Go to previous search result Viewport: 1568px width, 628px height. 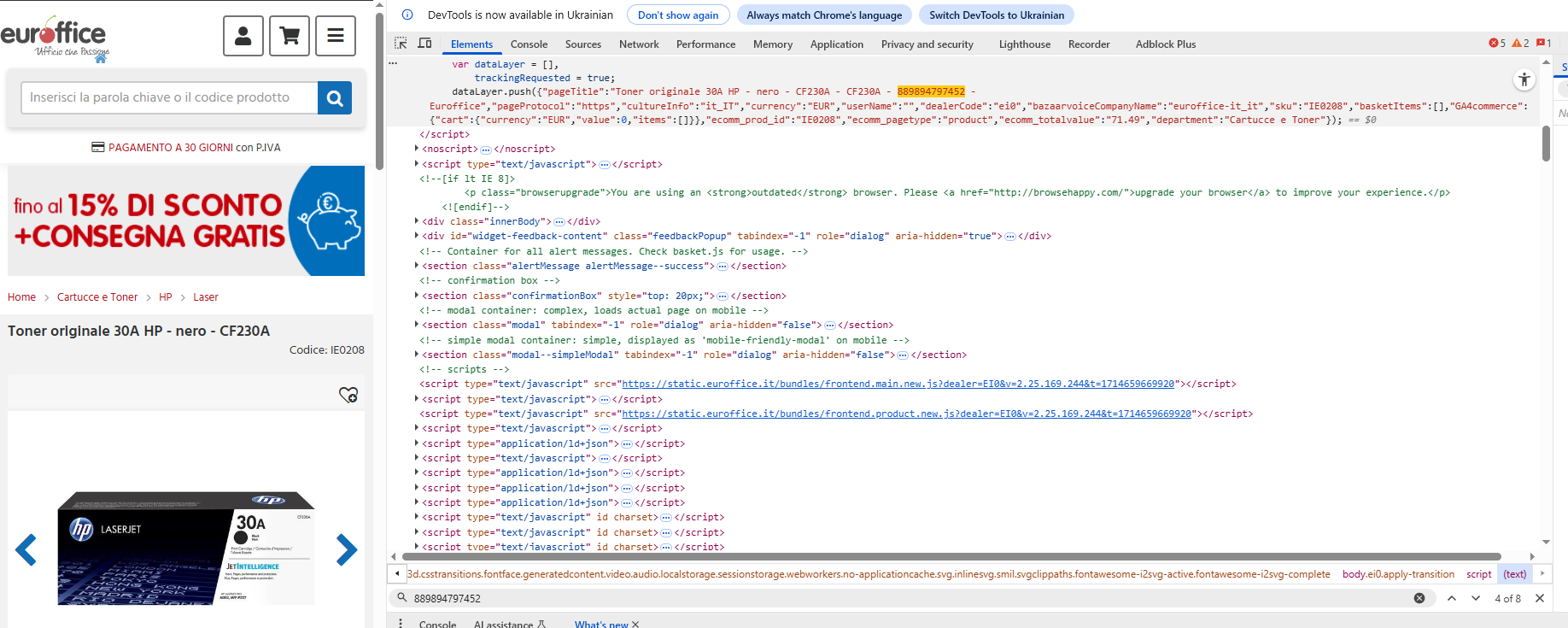[1452, 598]
